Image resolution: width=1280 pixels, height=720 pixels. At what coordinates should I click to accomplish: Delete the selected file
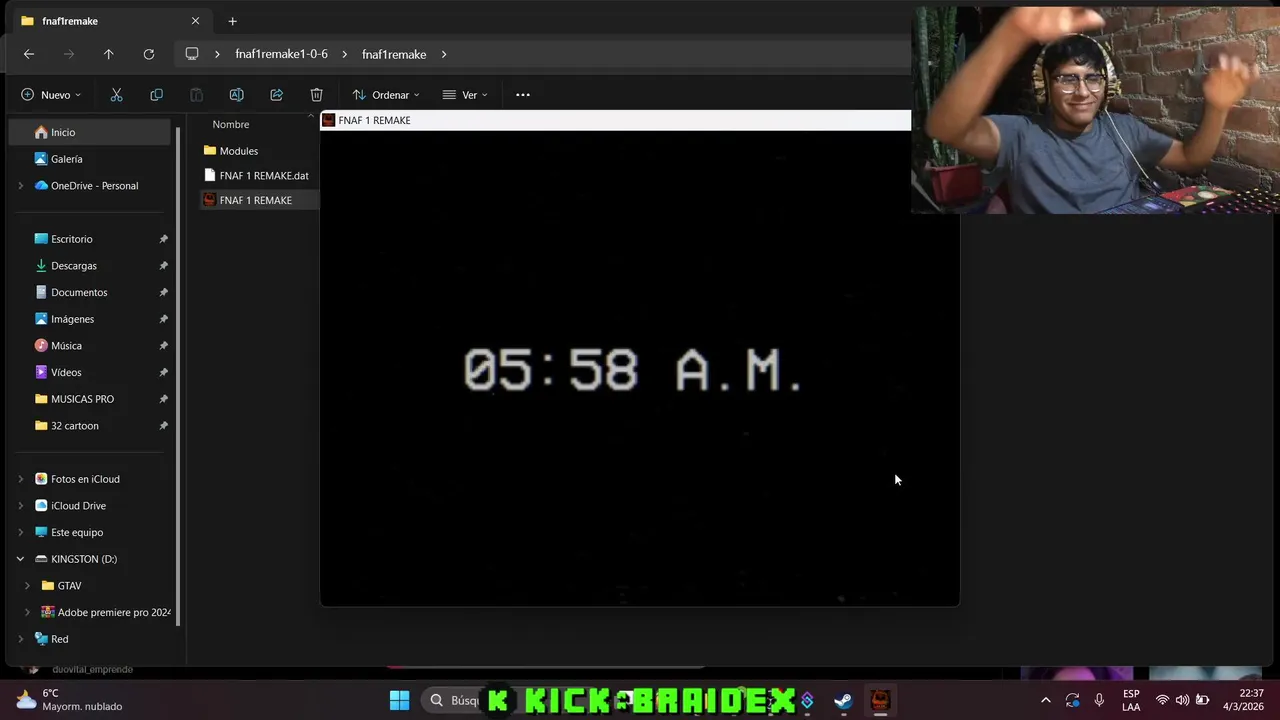click(316, 95)
